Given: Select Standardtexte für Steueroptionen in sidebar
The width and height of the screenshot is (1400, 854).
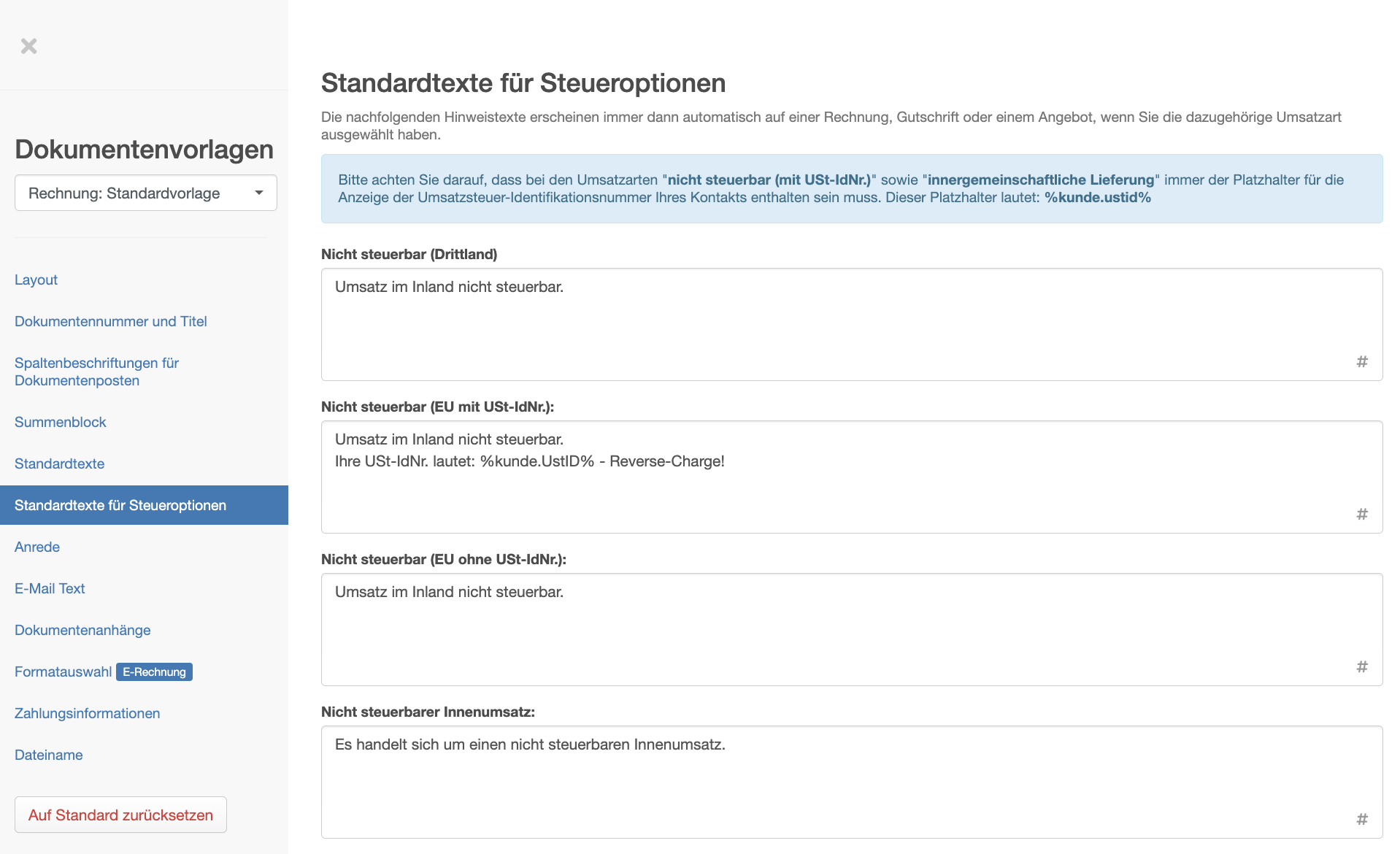Looking at the screenshot, I should (144, 505).
